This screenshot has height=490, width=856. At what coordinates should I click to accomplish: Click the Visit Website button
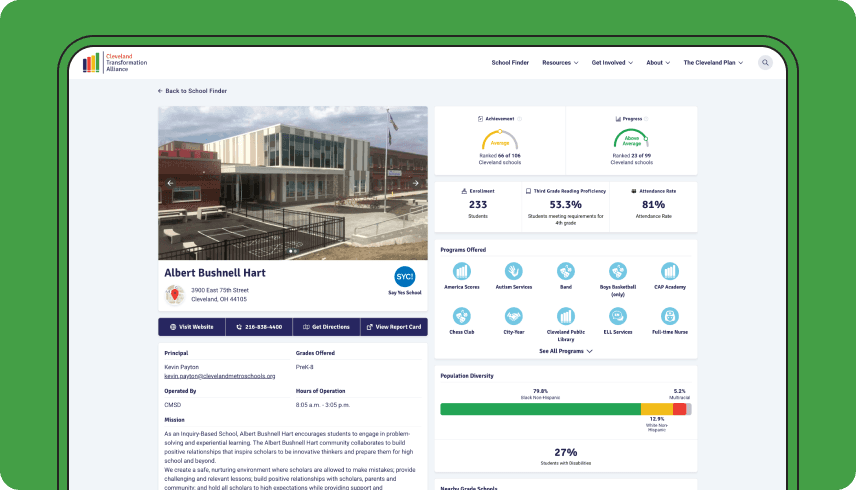pyautogui.click(x=192, y=327)
